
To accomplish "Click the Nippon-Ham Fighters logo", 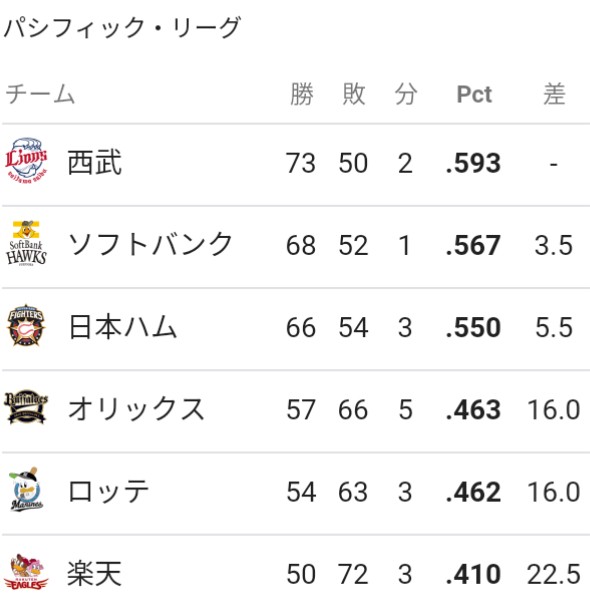I will (x=26, y=325).
